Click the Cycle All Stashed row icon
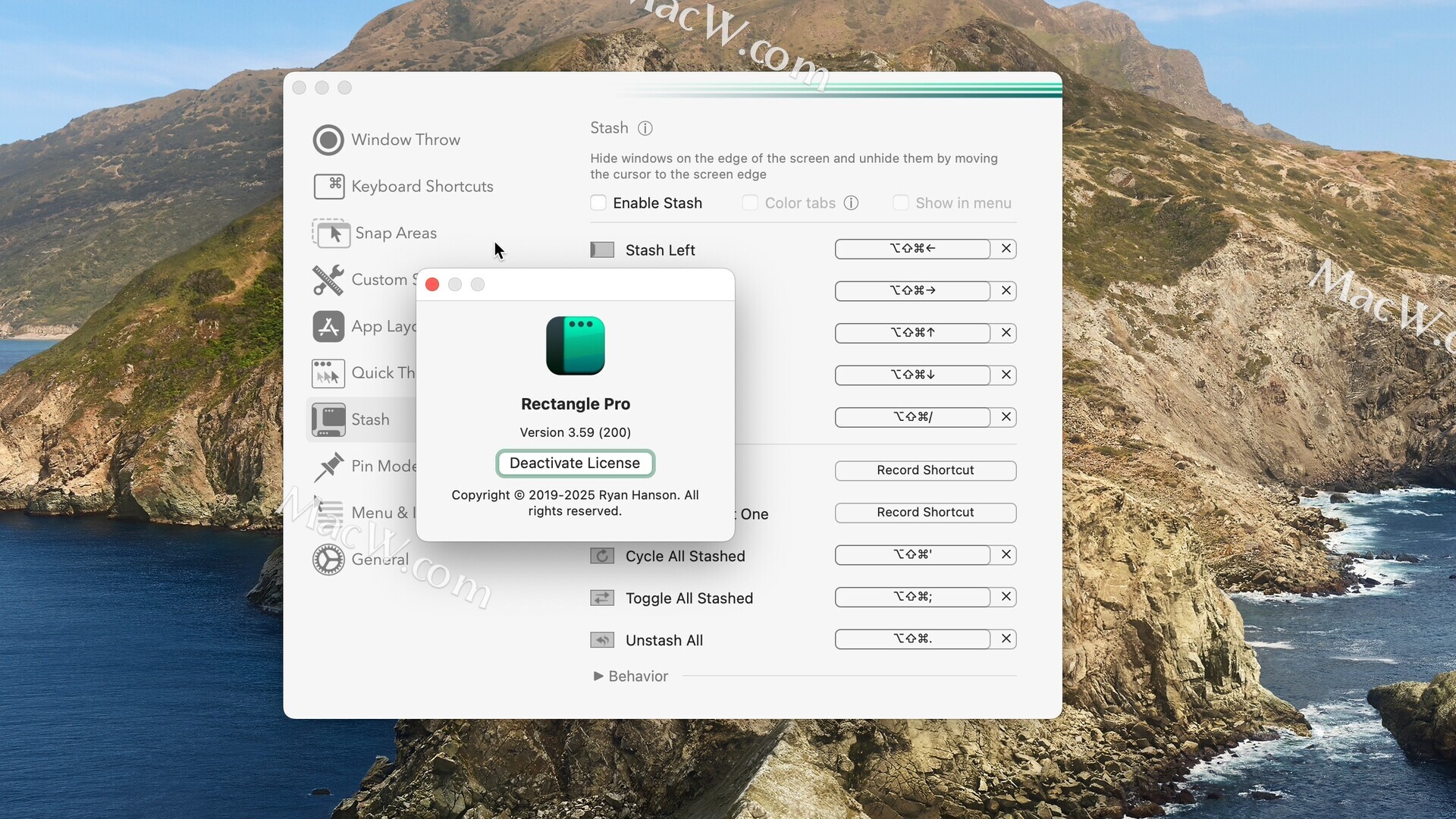This screenshot has height=819, width=1456. pyautogui.click(x=602, y=556)
